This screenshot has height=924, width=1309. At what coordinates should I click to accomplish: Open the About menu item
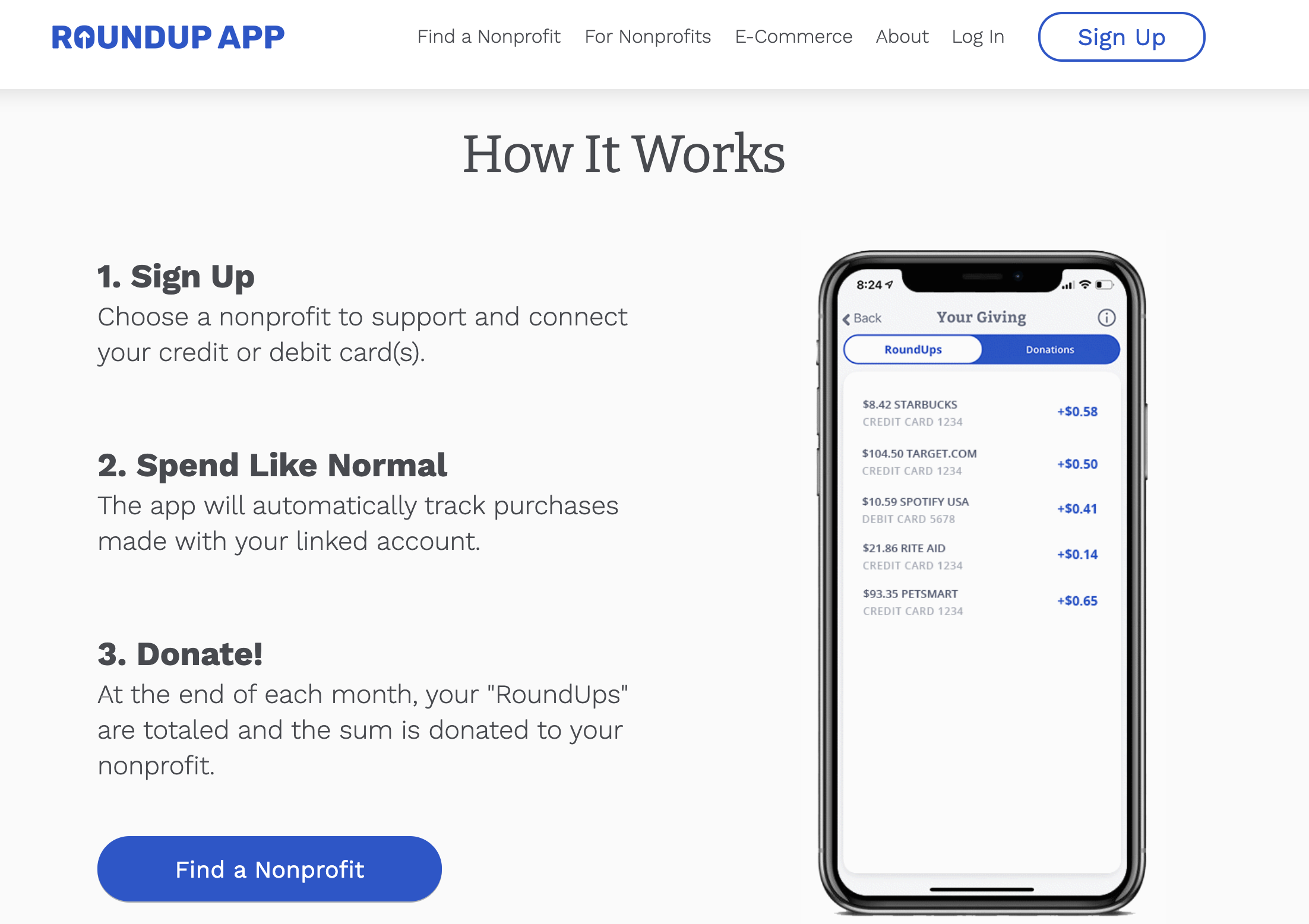[901, 37]
